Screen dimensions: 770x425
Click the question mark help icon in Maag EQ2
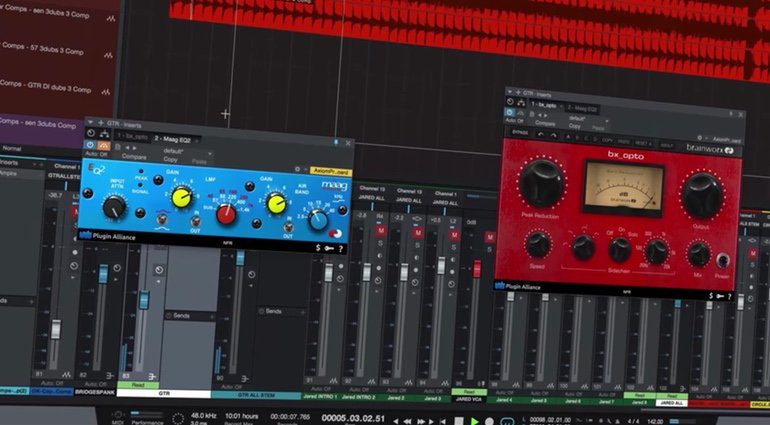341,249
